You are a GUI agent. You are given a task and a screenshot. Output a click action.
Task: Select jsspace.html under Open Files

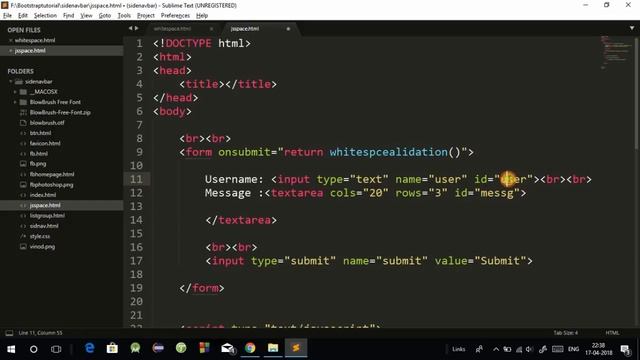[x=30, y=51]
